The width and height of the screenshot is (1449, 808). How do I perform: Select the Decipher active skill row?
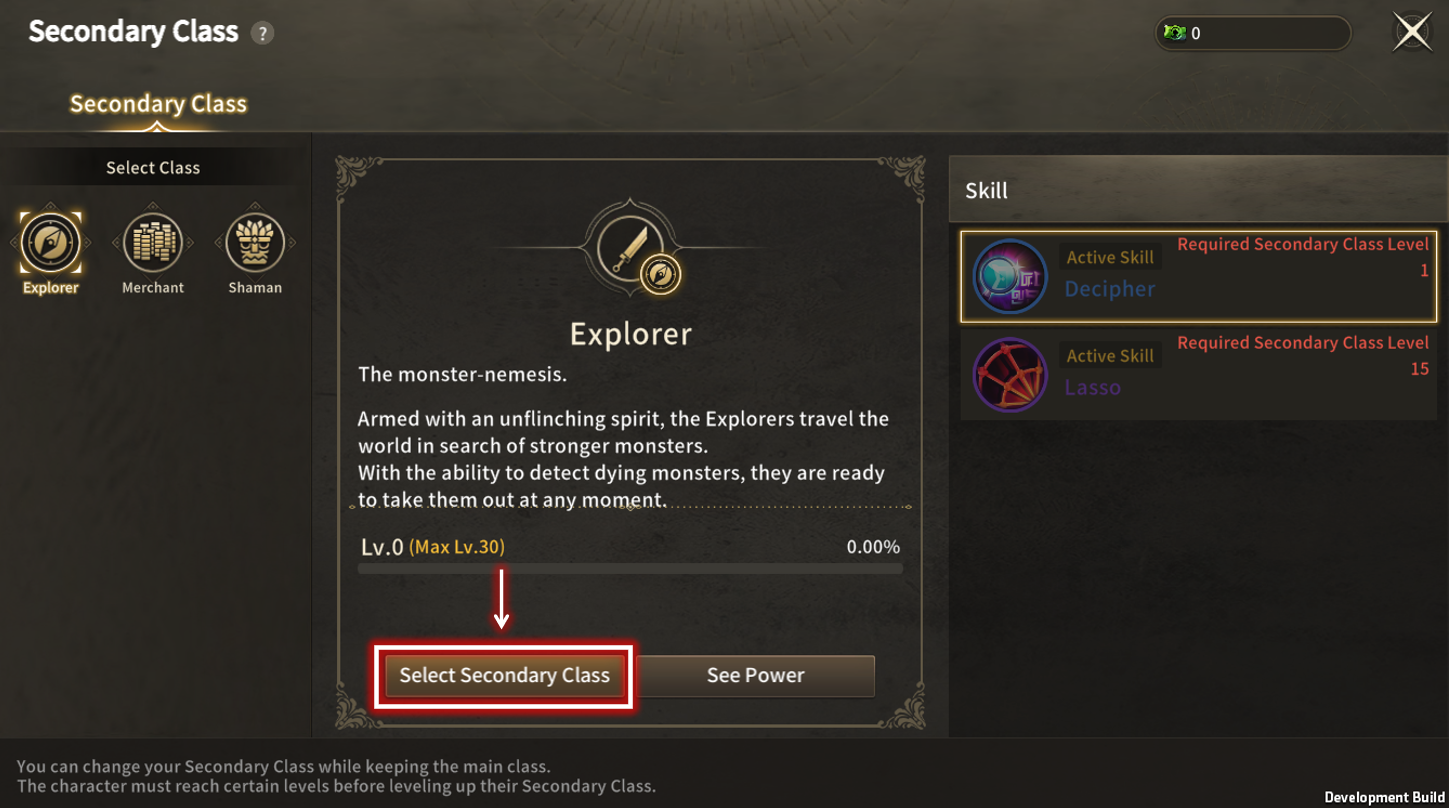tap(1199, 277)
